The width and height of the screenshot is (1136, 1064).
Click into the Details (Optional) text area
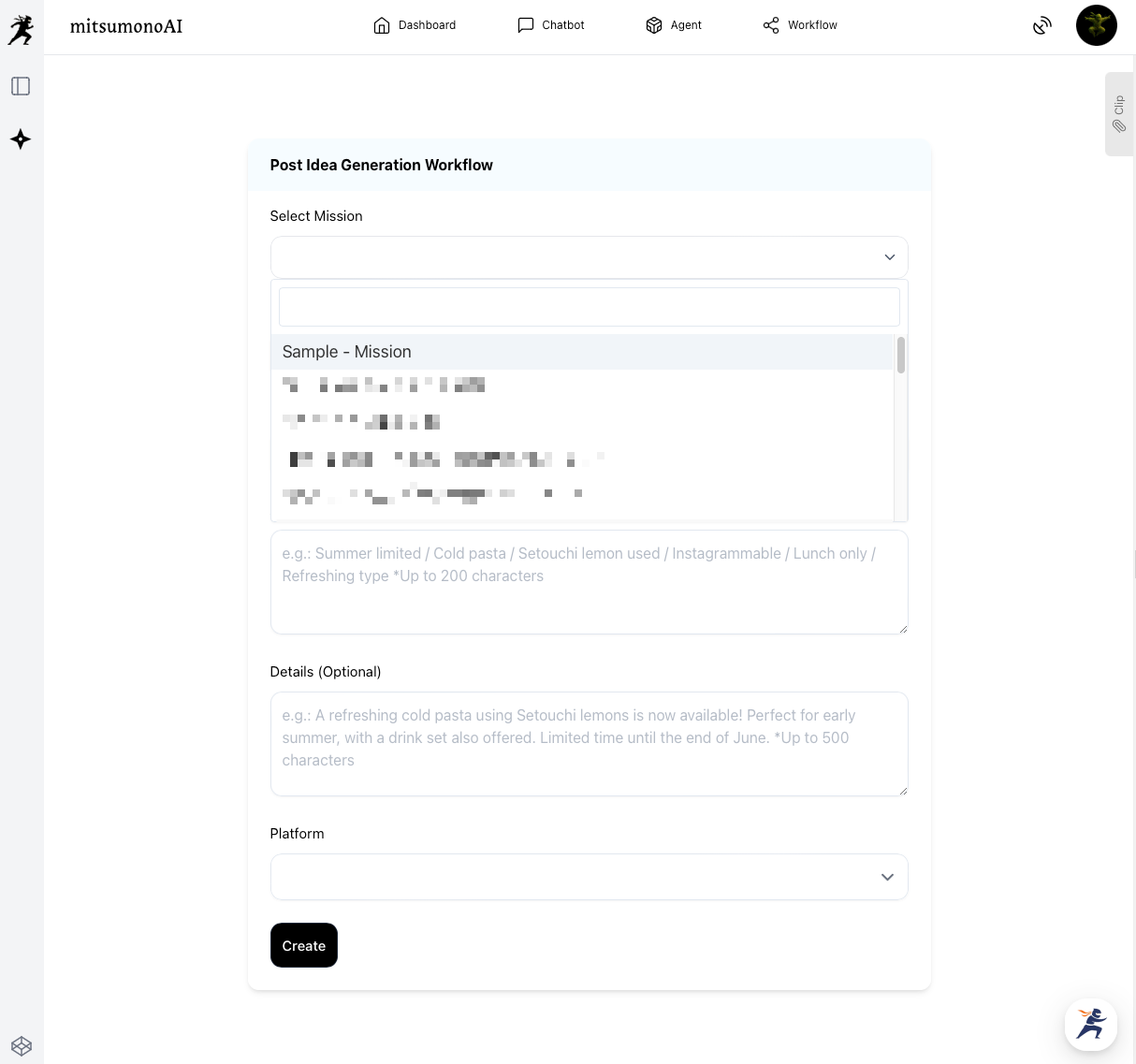[589, 744]
